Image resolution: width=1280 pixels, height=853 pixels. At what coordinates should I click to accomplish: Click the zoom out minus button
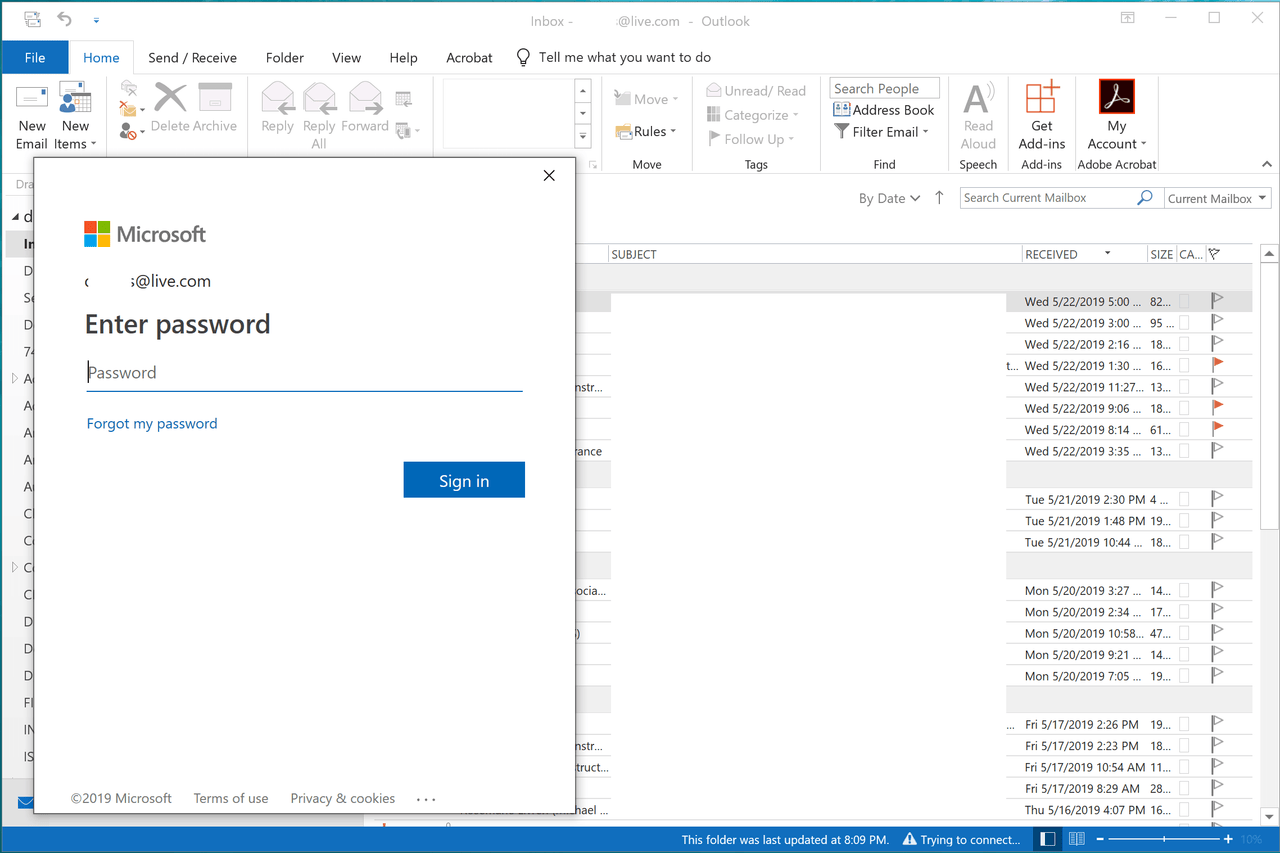pyautogui.click(x=1101, y=839)
